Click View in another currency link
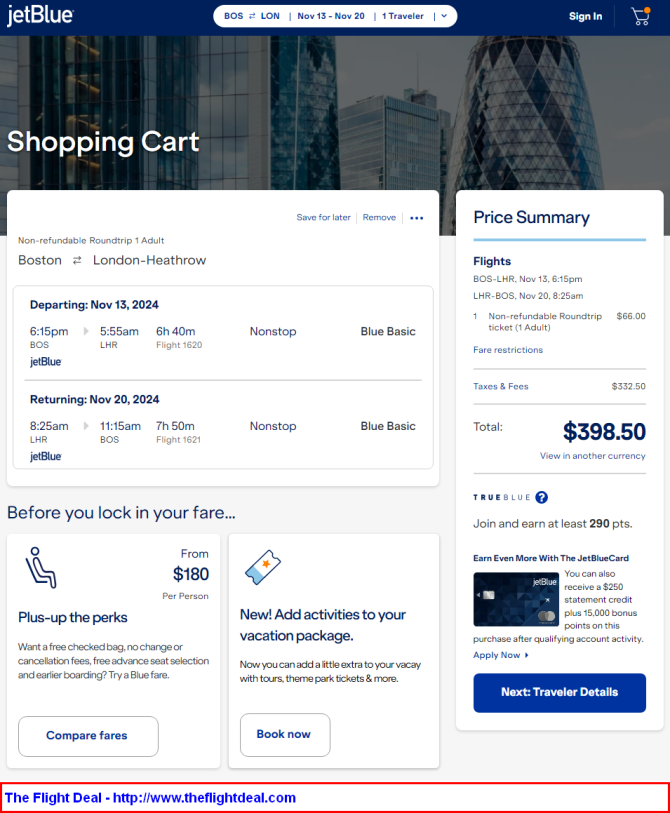 (x=592, y=456)
